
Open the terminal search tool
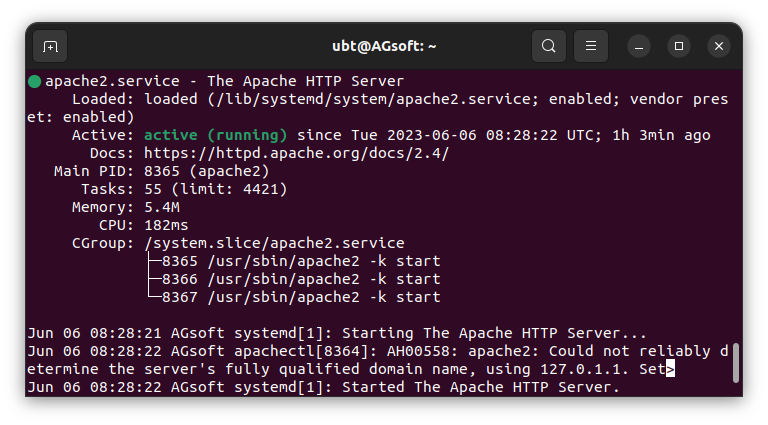coord(549,46)
